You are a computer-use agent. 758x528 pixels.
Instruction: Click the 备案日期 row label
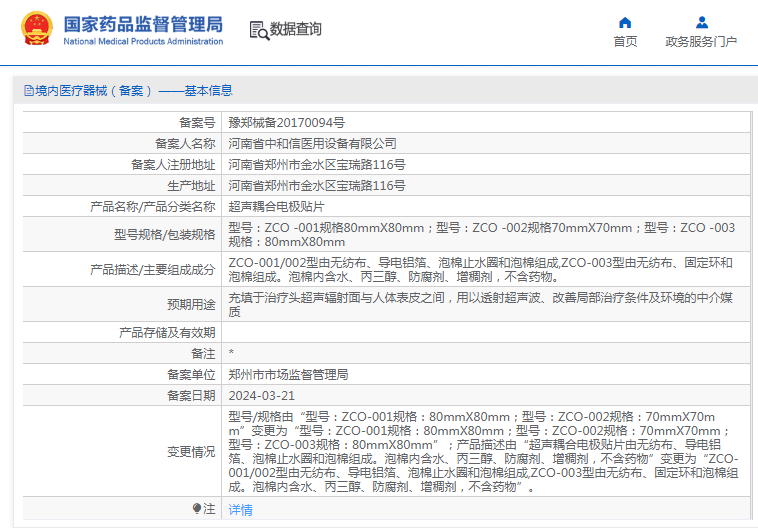point(191,396)
